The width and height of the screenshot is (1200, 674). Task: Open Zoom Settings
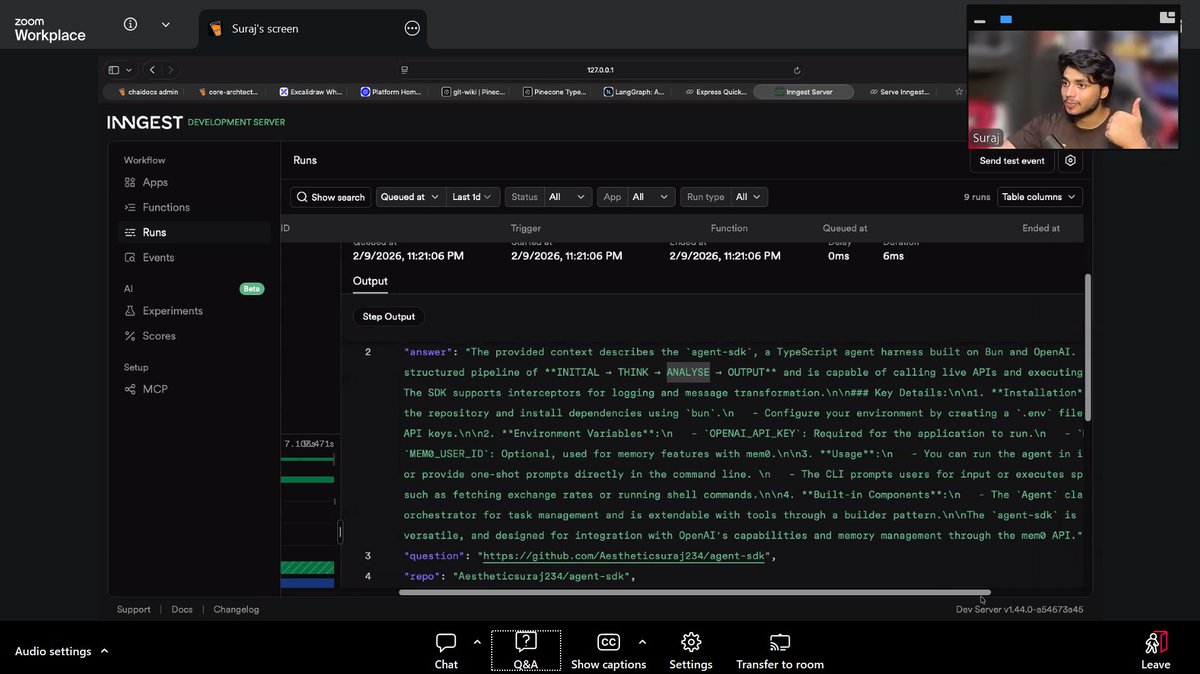click(x=691, y=651)
